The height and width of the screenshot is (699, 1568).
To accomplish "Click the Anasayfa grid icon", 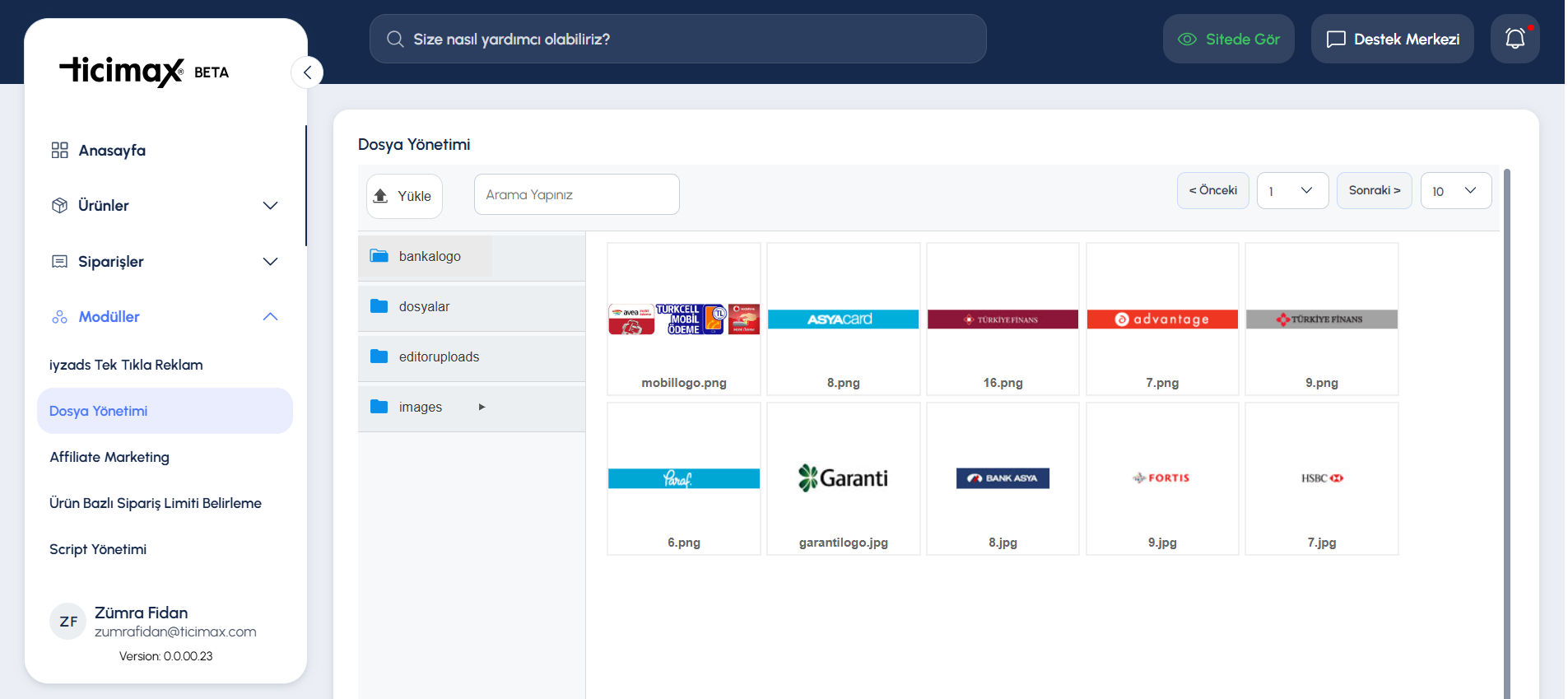I will (x=59, y=150).
